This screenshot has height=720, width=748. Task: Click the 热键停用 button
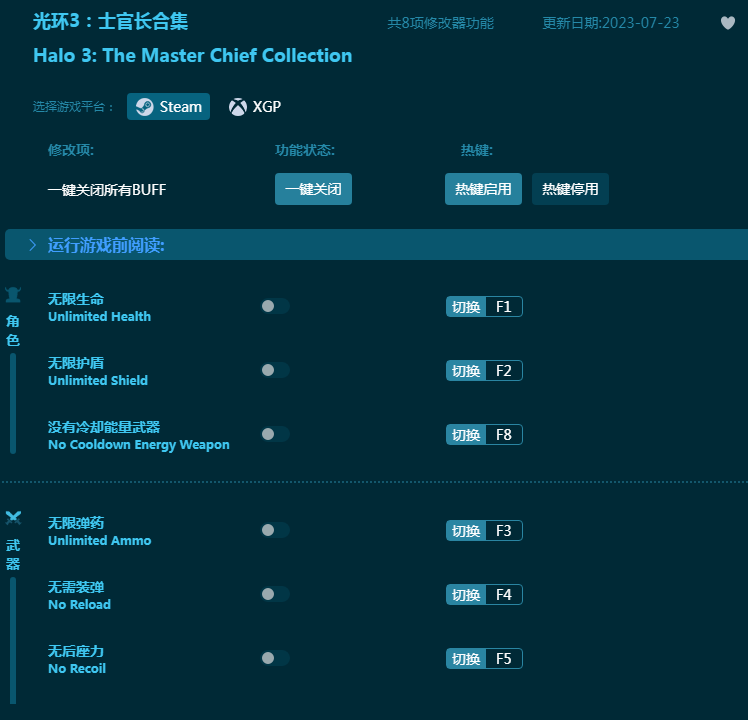coord(570,189)
